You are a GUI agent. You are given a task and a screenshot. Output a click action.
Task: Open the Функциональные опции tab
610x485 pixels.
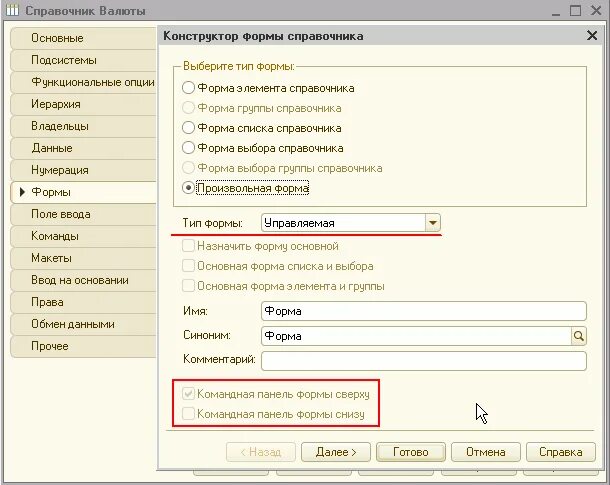tap(83, 82)
